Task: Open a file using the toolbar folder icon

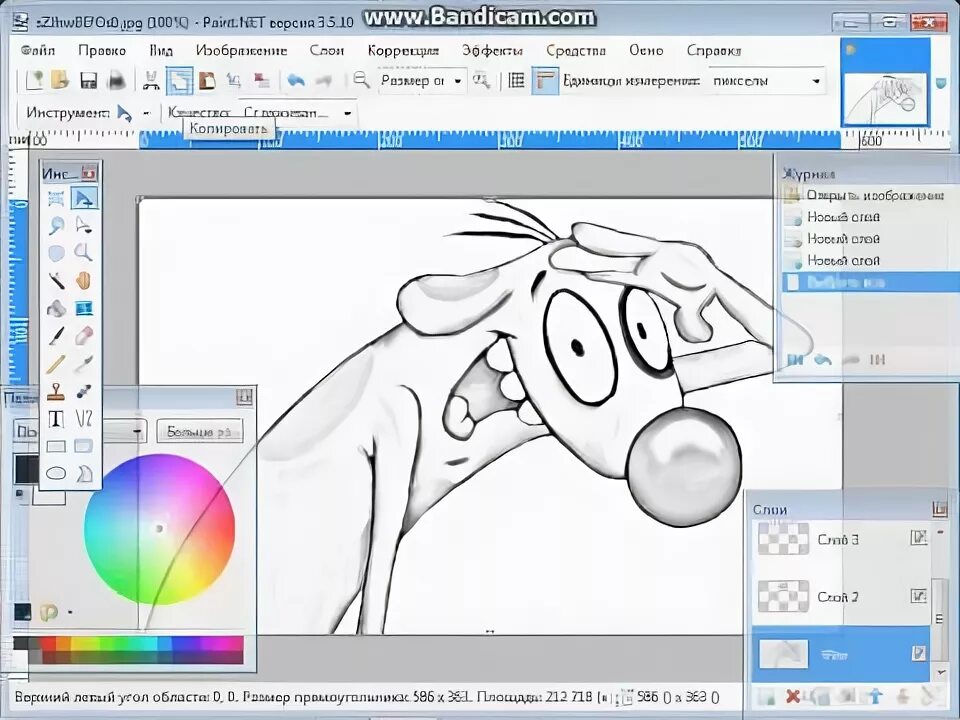Action: tap(60, 80)
